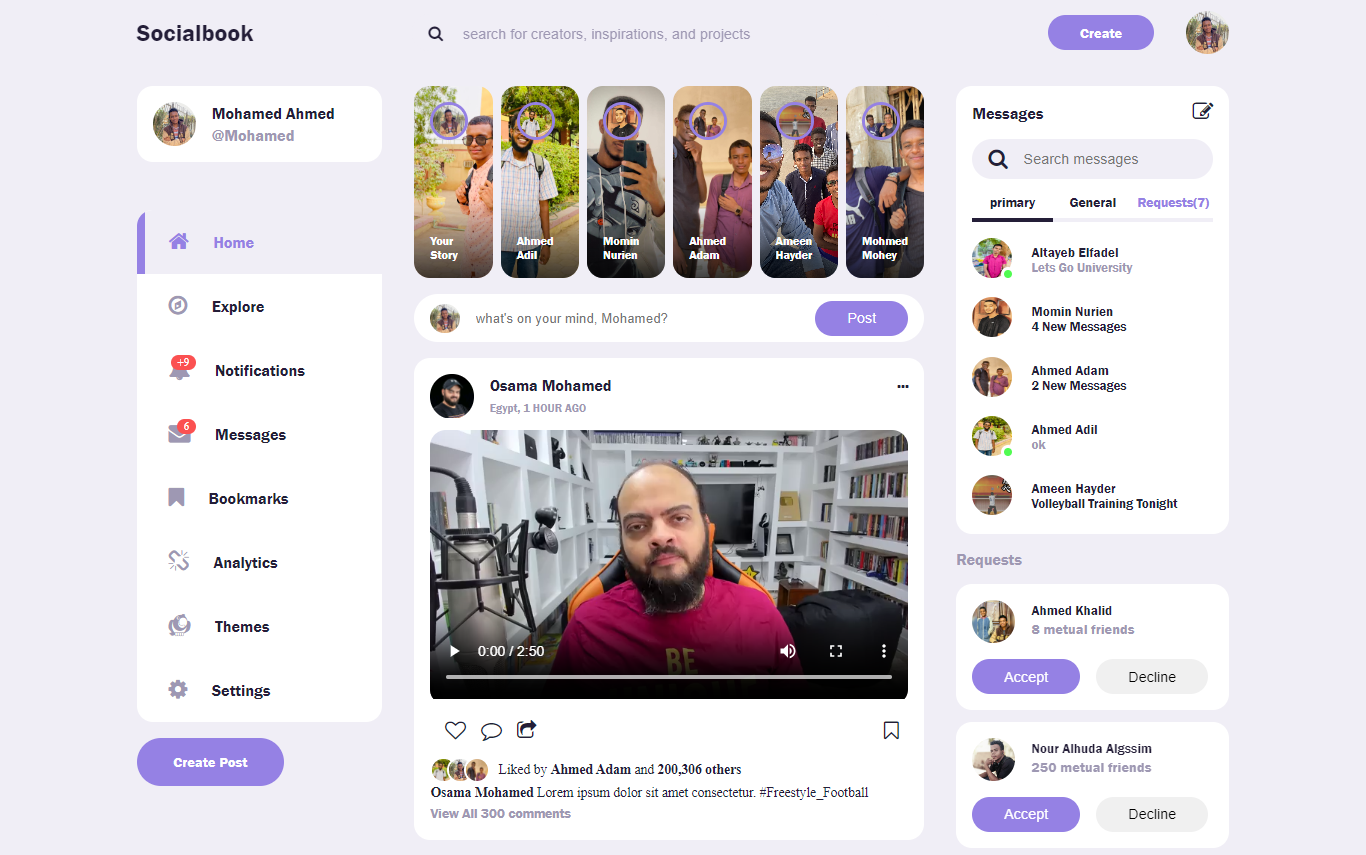
Task: Bookmark Osama Mohamed's post
Action: [891, 730]
